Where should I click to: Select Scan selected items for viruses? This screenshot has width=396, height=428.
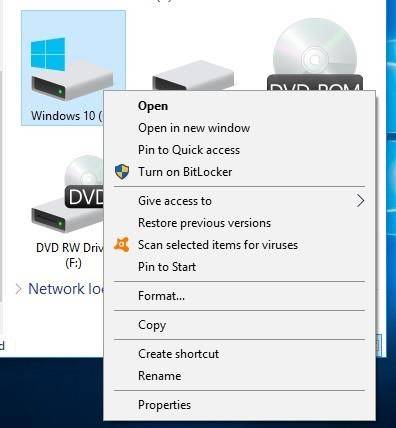pyautogui.click(x=239, y=245)
